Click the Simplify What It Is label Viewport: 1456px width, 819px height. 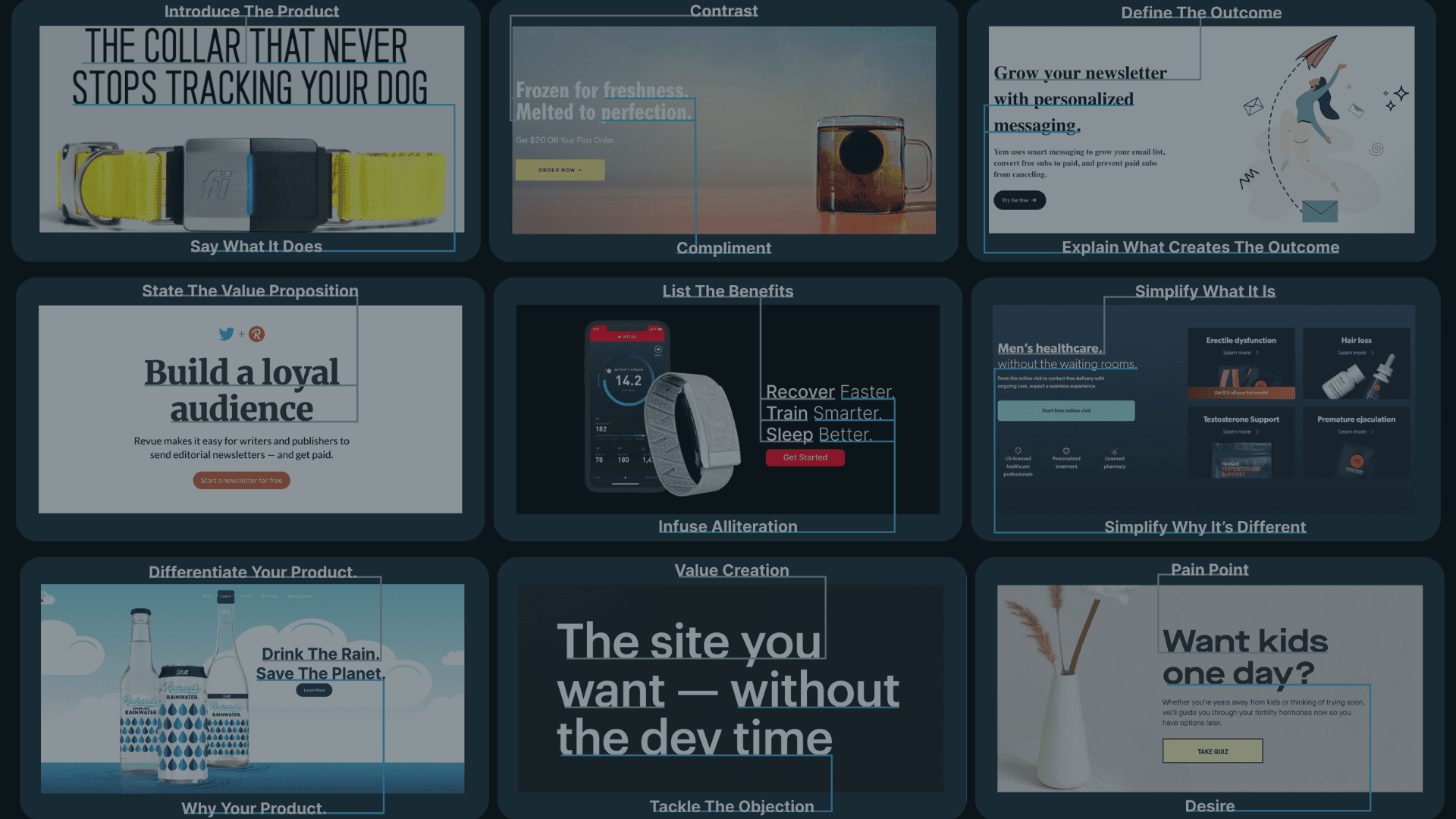(1205, 291)
